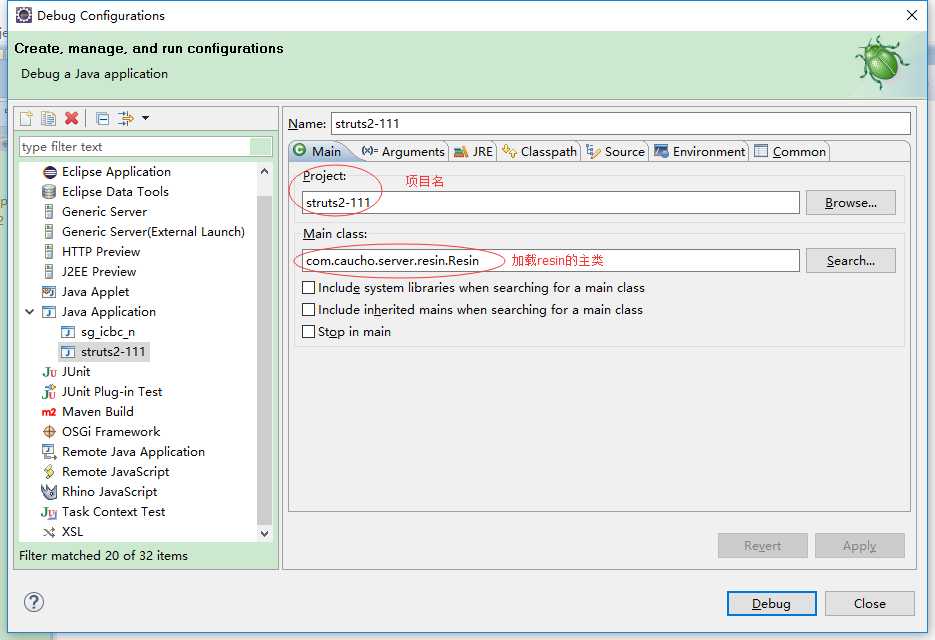The image size is (935, 640).
Task: Enable Include inherited mains checkbox
Action: pos(308,310)
